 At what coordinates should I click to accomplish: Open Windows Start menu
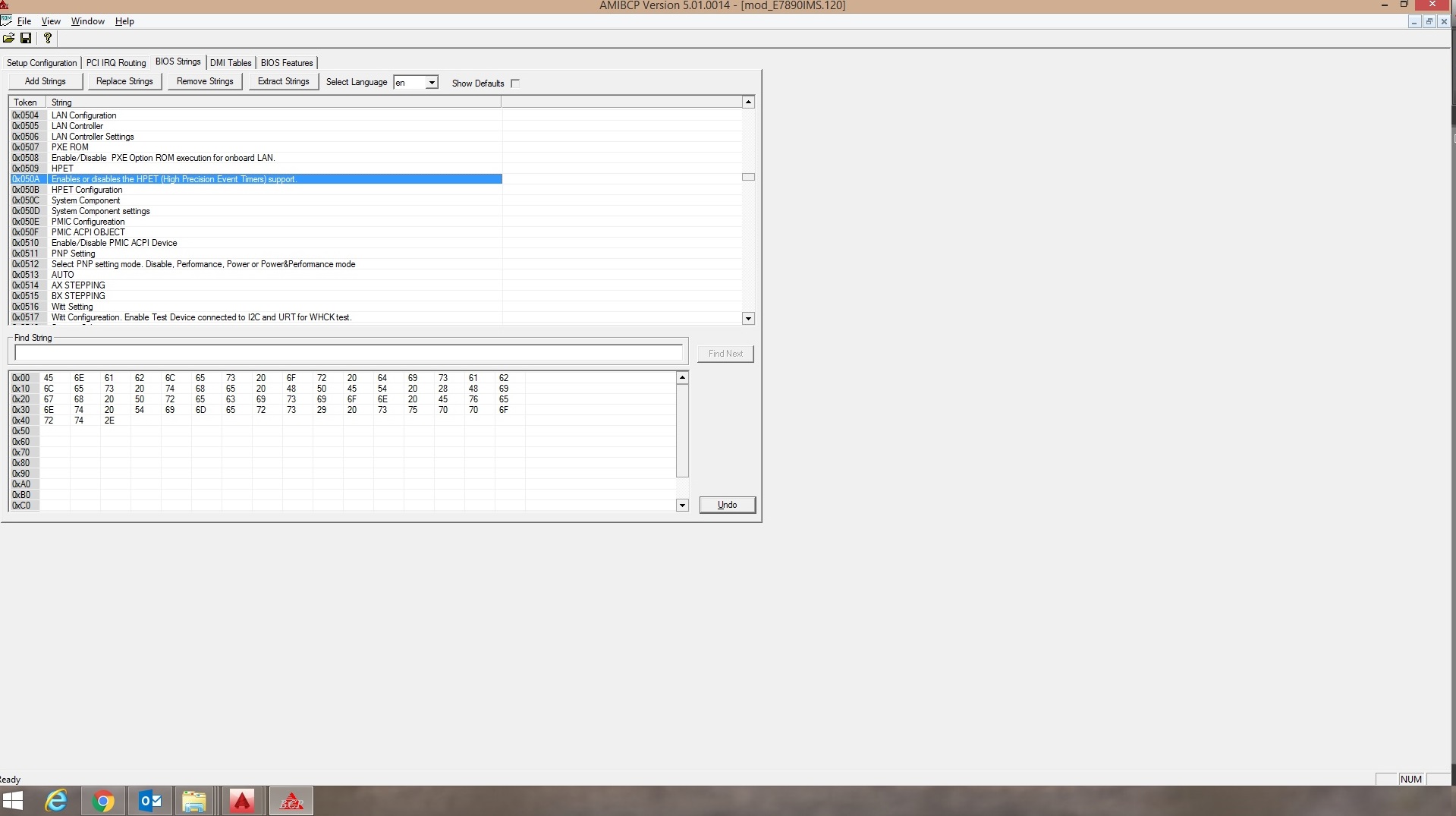point(13,801)
